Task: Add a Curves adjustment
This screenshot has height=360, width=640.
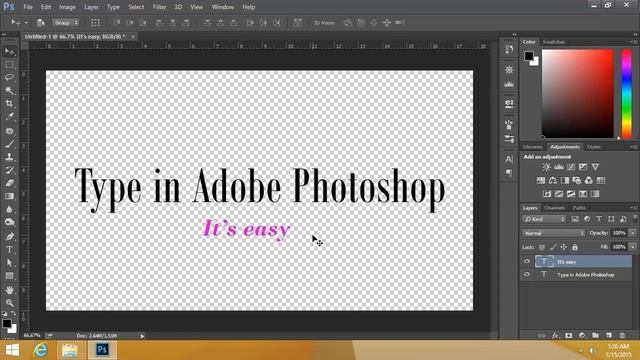Action: coord(571,167)
